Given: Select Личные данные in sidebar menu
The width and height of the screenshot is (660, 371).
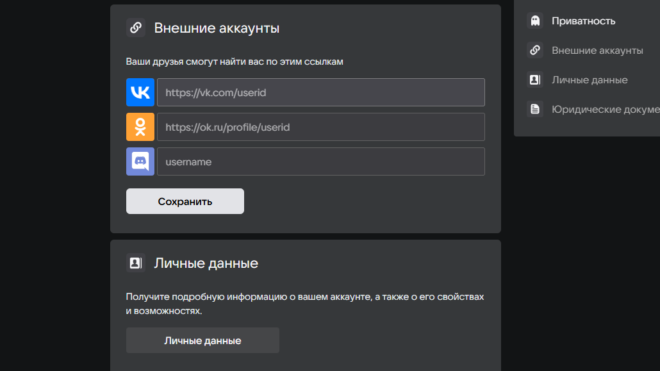Looking at the screenshot, I should (589, 80).
